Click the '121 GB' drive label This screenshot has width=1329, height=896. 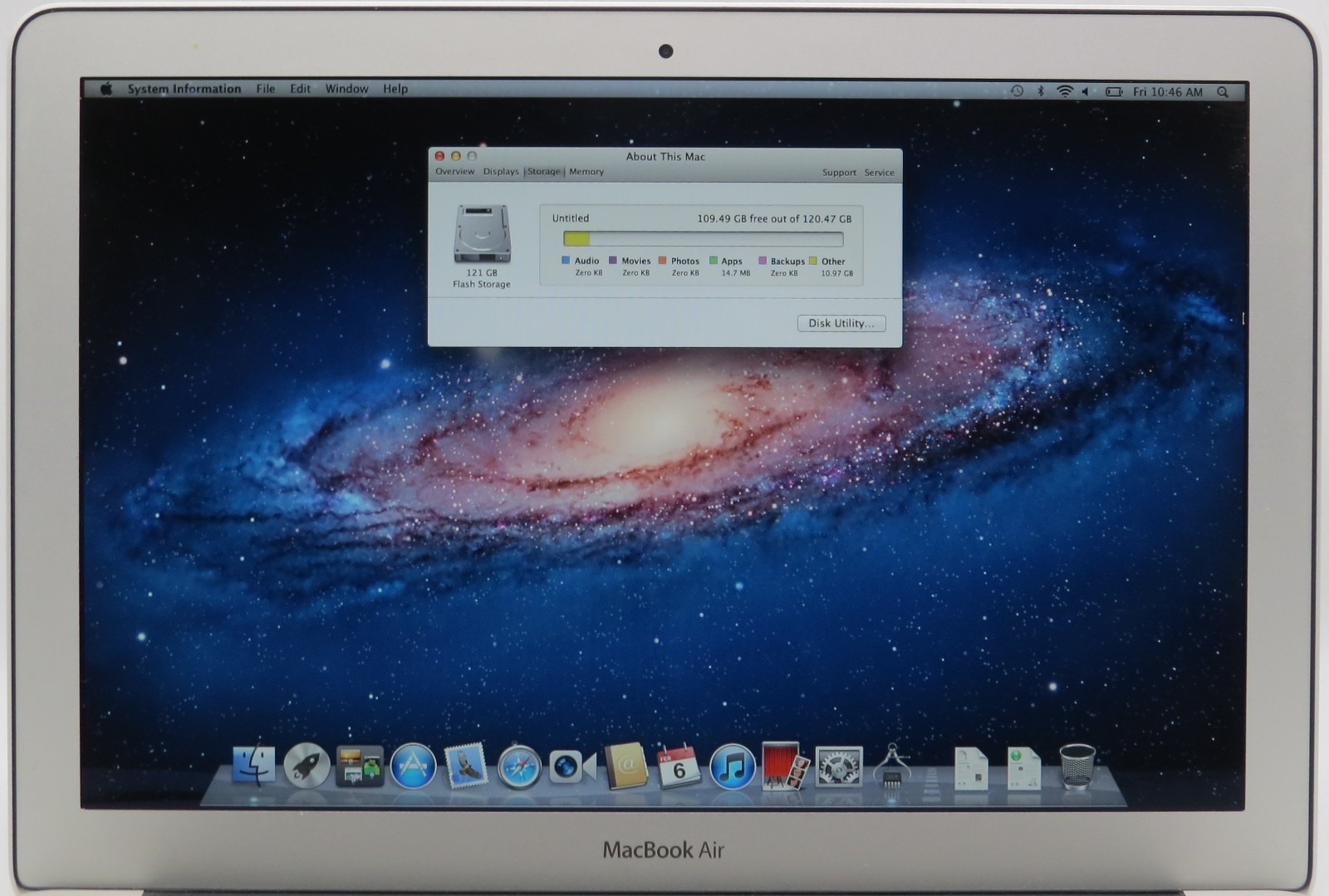[482, 272]
